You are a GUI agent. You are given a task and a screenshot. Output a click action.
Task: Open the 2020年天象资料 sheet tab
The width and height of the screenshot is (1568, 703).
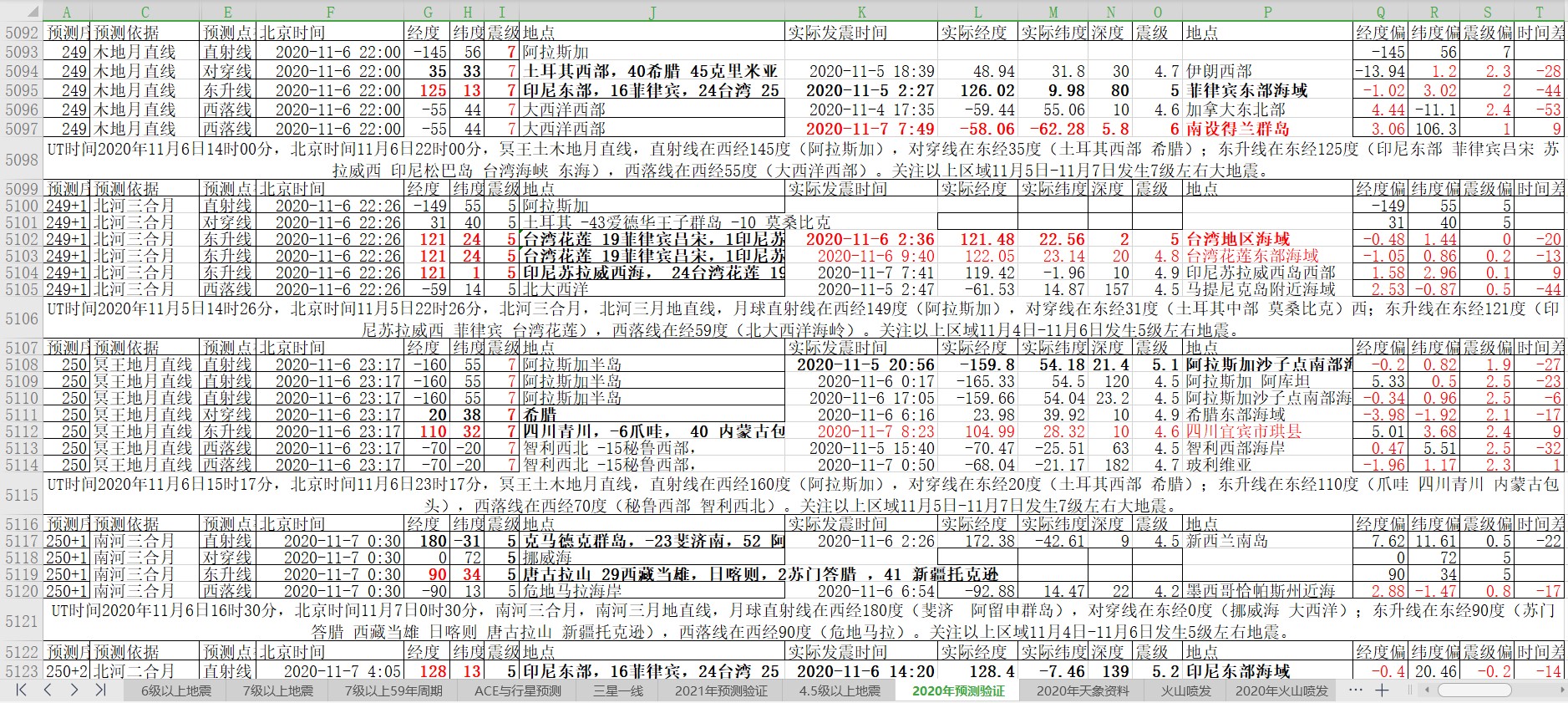pyautogui.click(x=1082, y=690)
